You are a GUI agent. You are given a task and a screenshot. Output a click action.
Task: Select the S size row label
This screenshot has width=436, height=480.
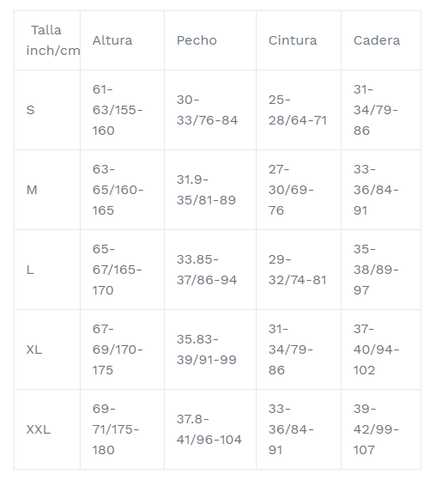[x=47, y=110]
